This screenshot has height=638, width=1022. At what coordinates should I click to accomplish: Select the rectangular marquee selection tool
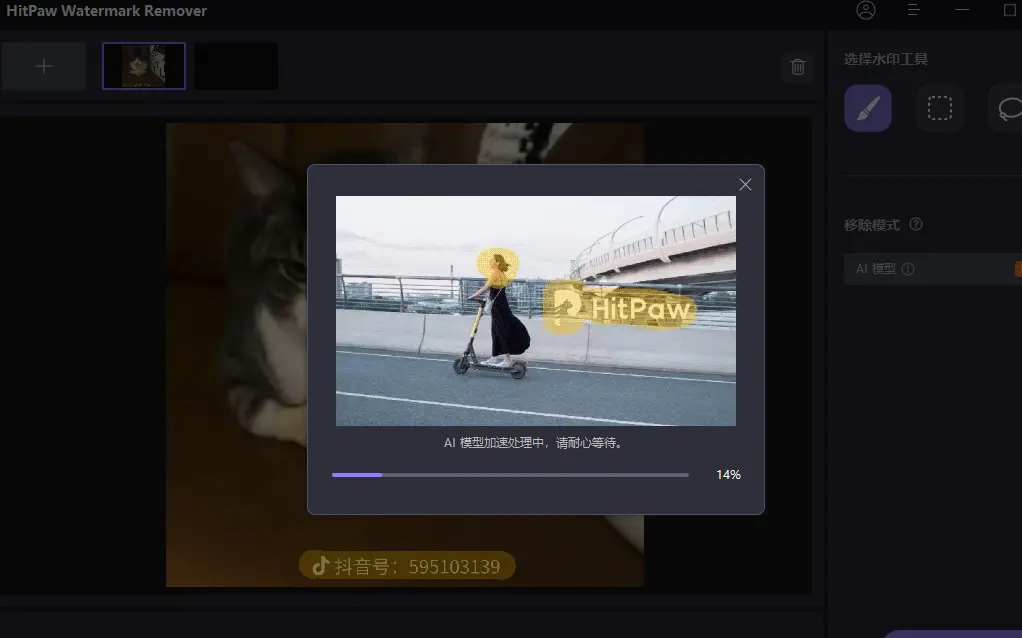pyautogui.click(x=939, y=108)
